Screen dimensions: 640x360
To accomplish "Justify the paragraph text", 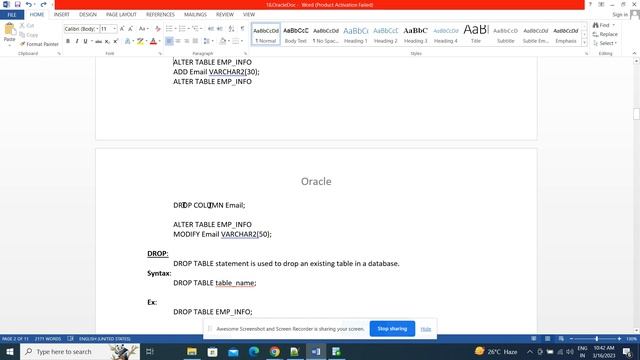I will (x=195, y=41).
